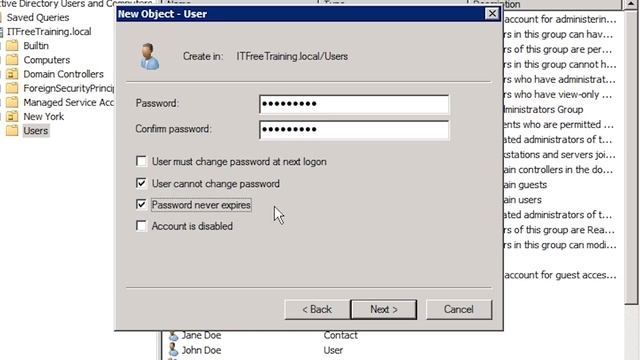This screenshot has height=360, width=640.
Task: Click 'account for administerin…' description
Action: pyautogui.click(x=560, y=19)
